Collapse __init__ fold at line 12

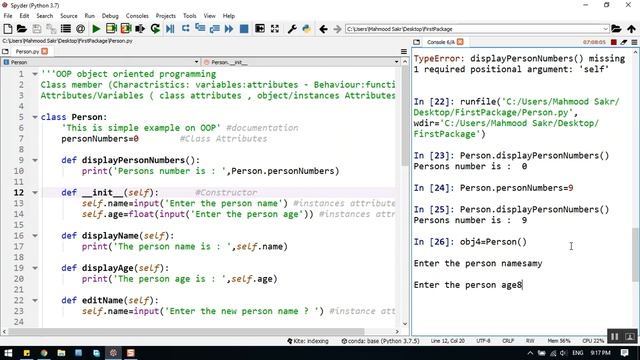click(x=35, y=193)
